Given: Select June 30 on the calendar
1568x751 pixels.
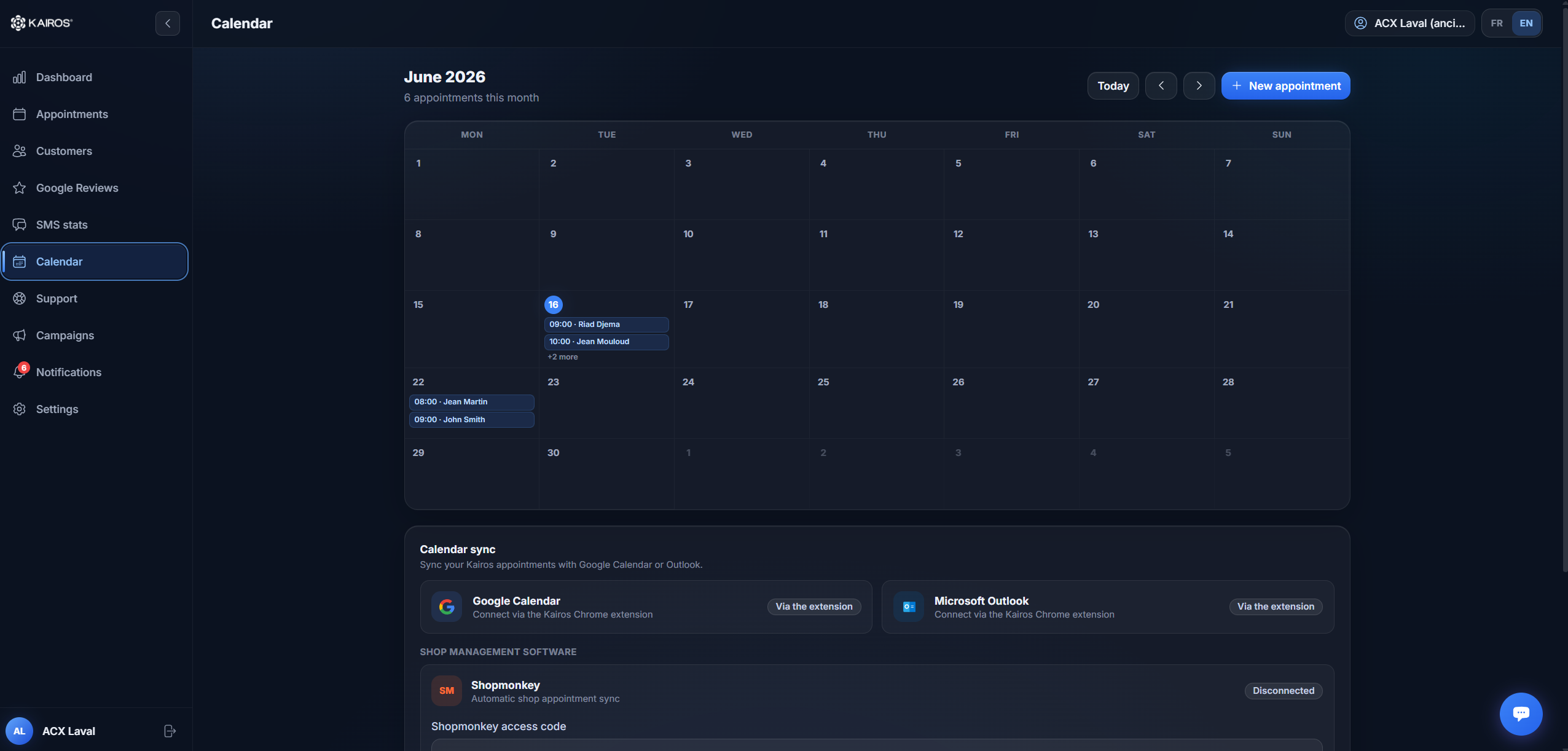Looking at the screenshot, I should (x=606, y=473).
